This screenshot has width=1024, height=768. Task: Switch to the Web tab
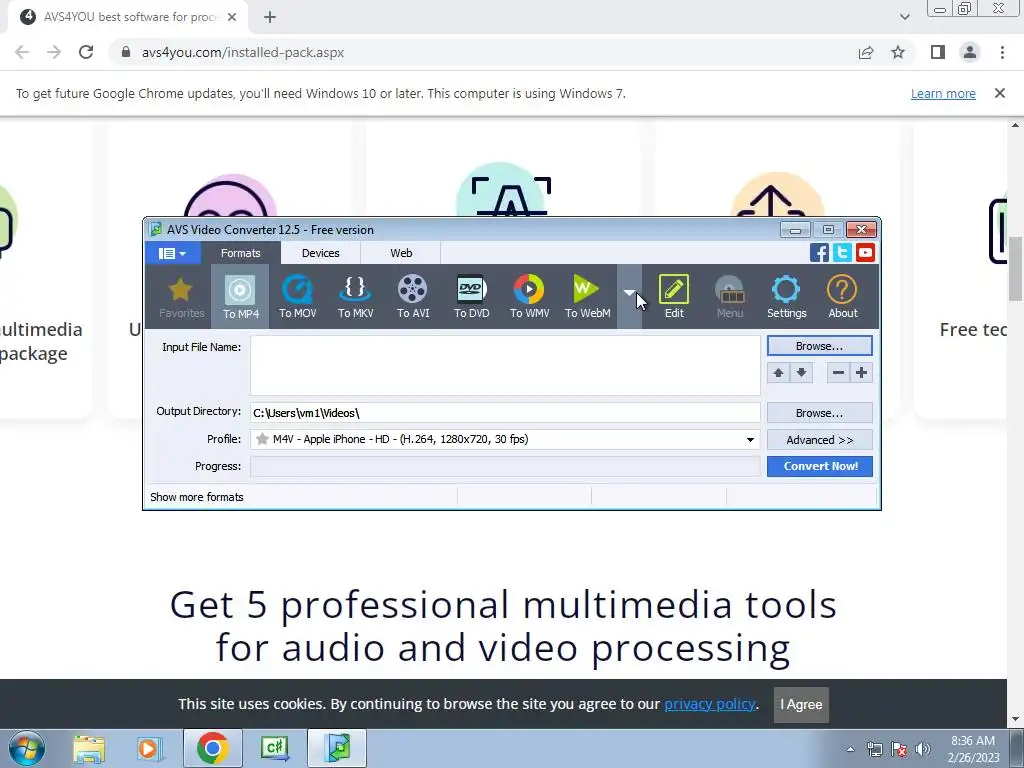tap(401, 253)
